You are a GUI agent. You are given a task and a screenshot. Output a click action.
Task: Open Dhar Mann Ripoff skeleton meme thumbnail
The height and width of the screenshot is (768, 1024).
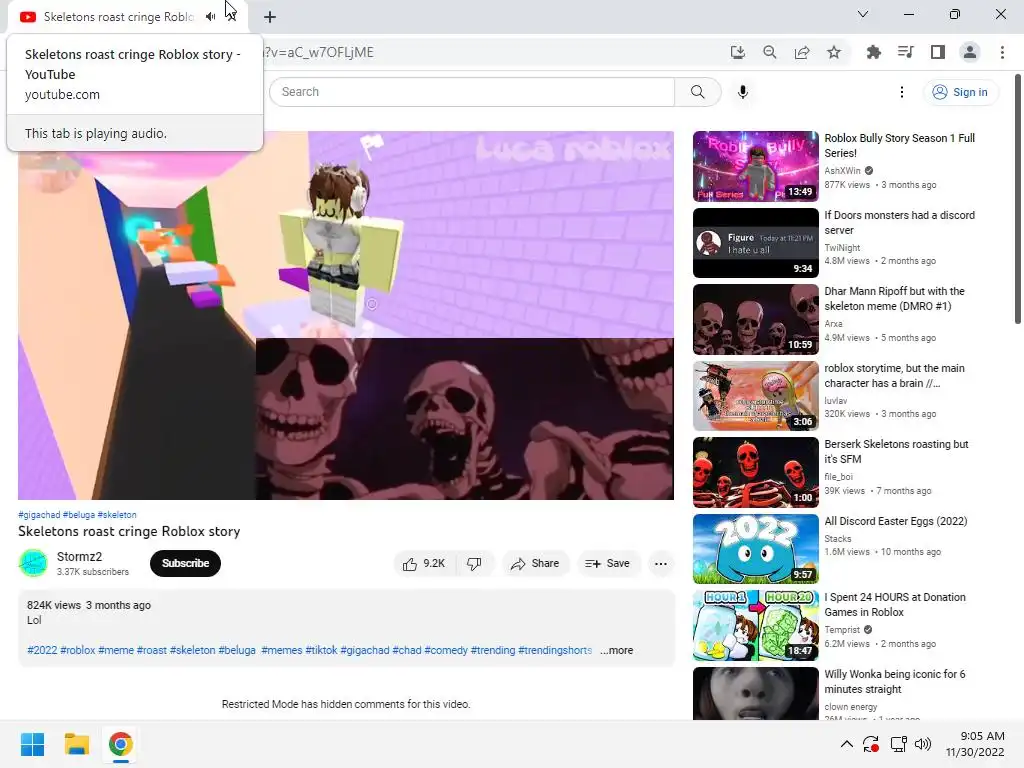(x=756, y=319)
